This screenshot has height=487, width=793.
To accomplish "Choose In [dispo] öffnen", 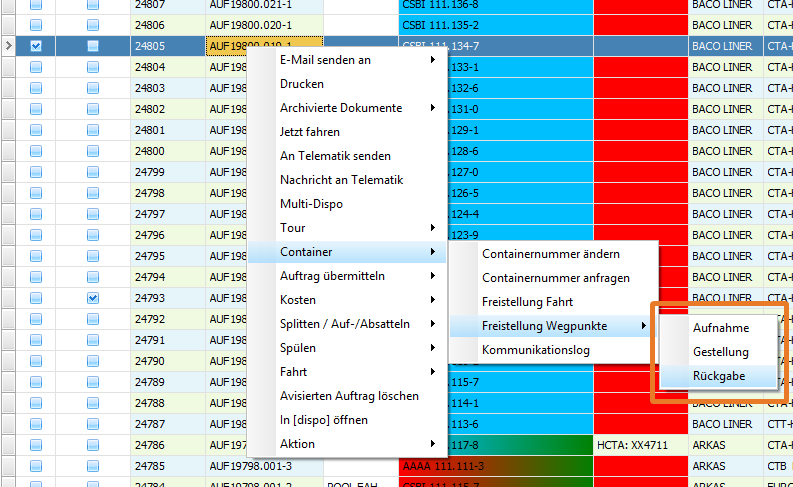I will 324,420.
